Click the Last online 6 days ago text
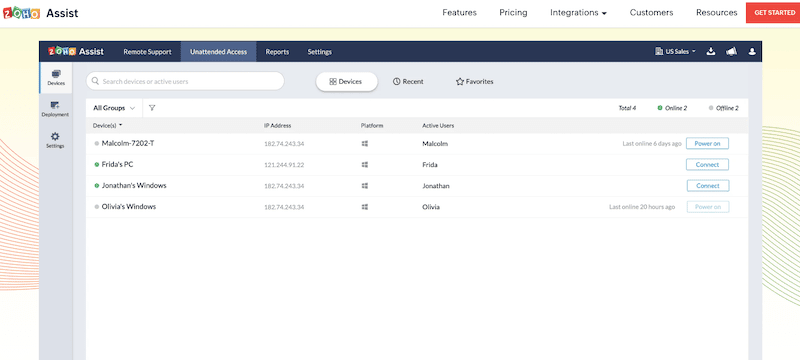 click(652, 144)
